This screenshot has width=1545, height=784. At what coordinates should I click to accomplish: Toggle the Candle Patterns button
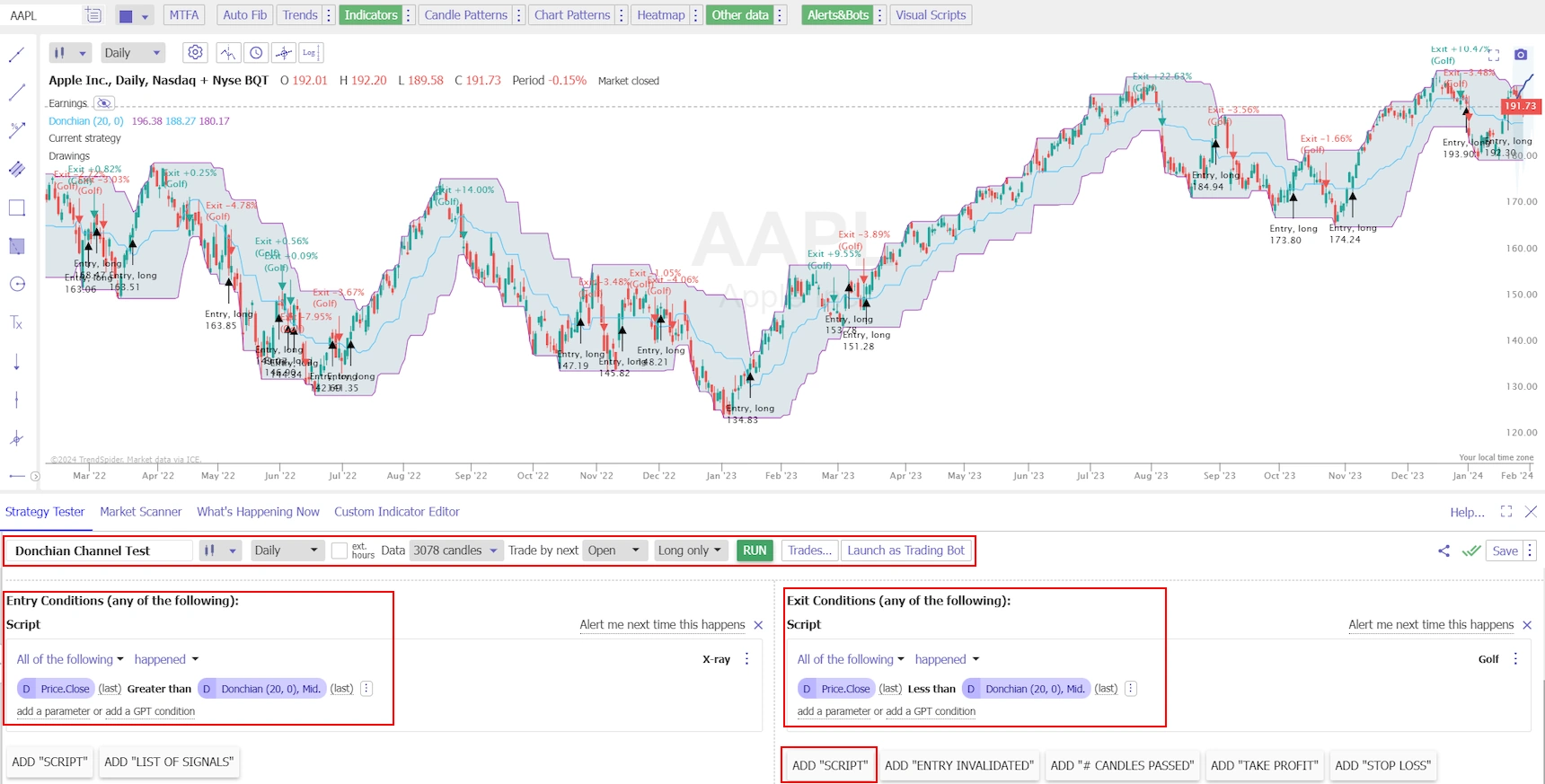(x=465, y=15)
